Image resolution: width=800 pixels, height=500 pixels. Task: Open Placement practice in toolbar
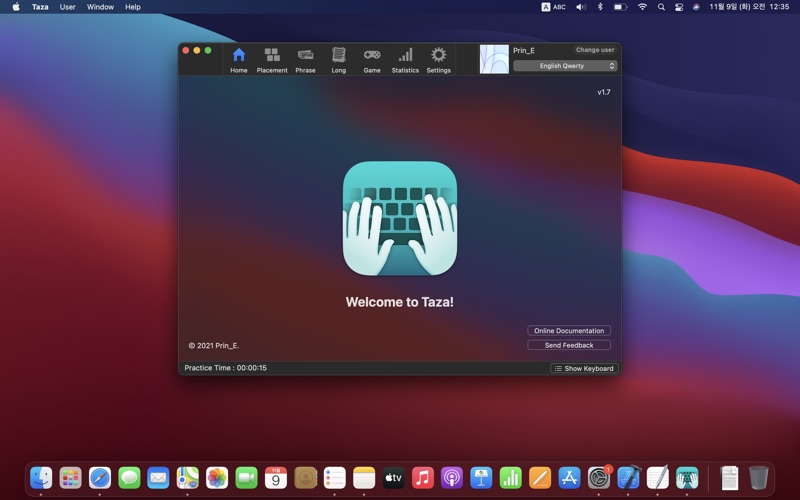coord(272,60)
